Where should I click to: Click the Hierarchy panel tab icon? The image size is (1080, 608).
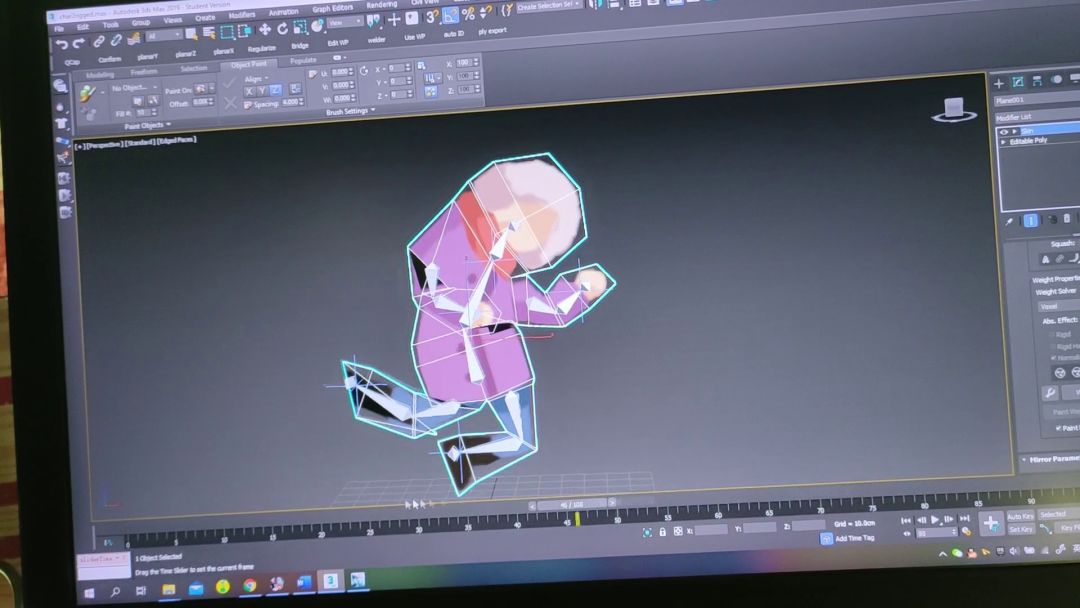click(1037, 81)
